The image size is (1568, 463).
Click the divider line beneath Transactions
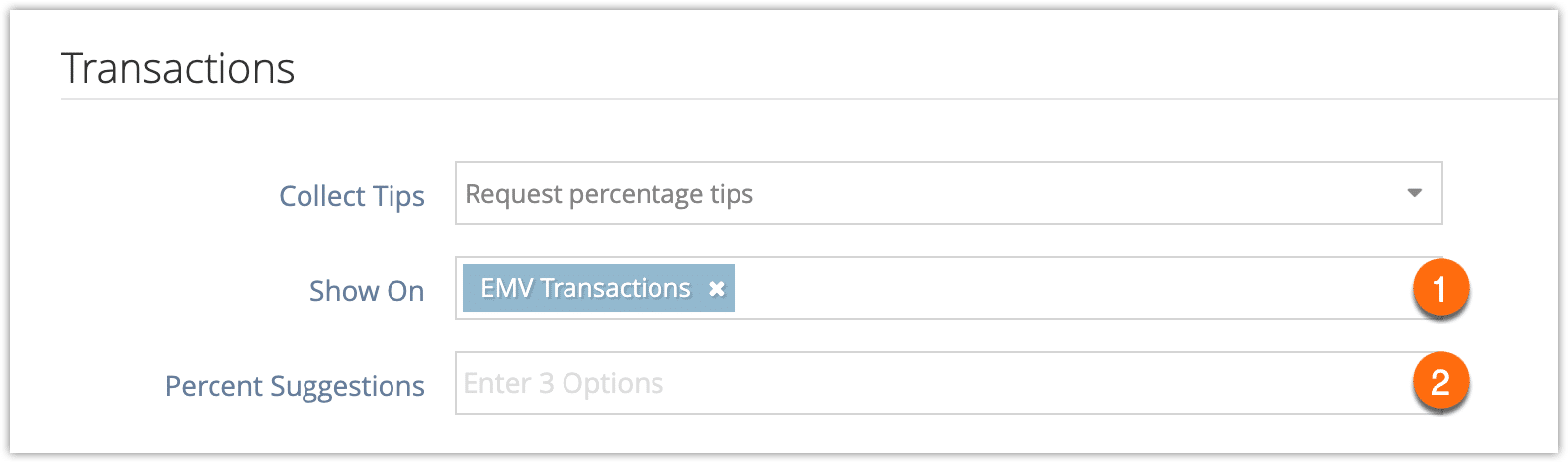(809, 99)
